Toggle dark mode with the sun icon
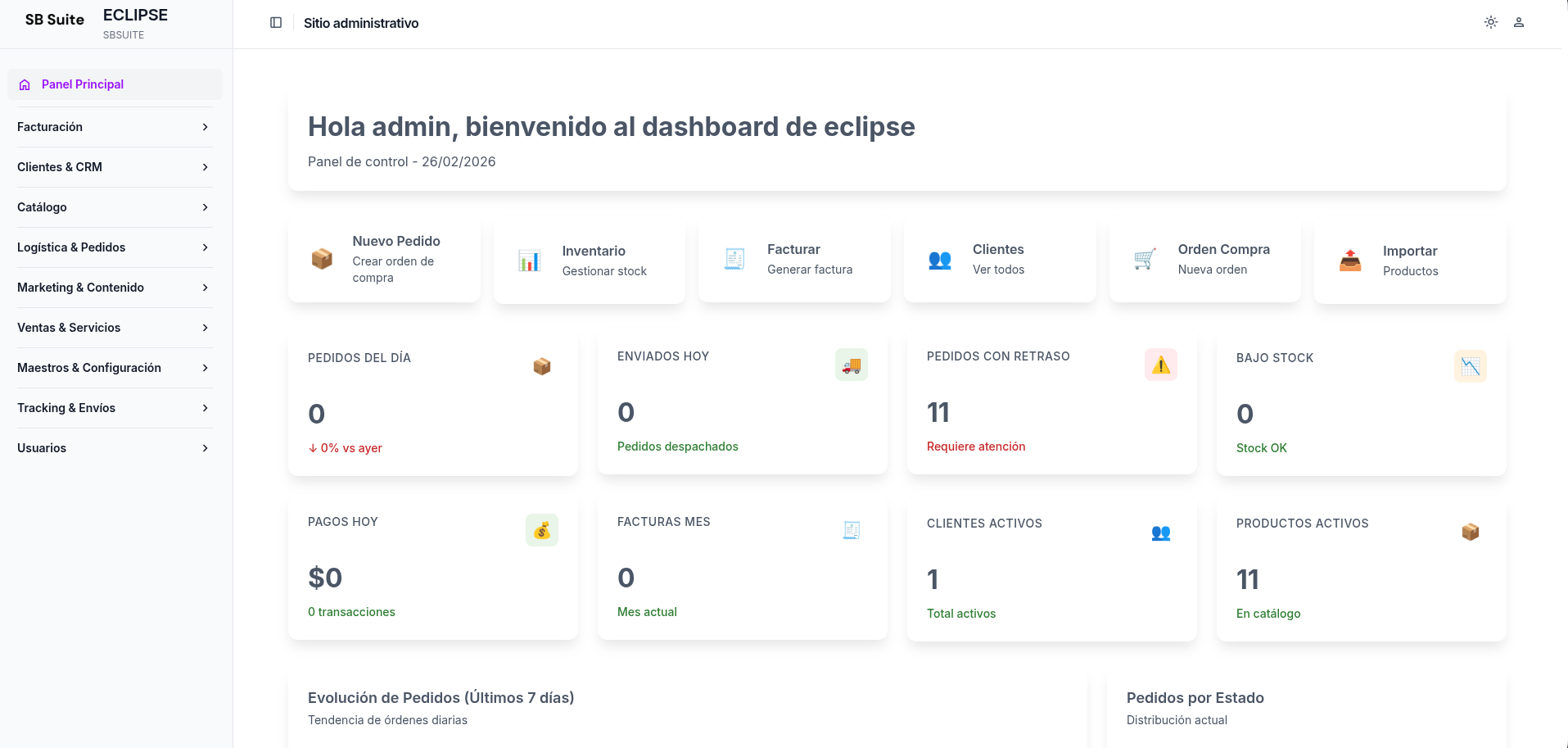Viewport: 1568px width, 748px height. tap(1490, 22)
